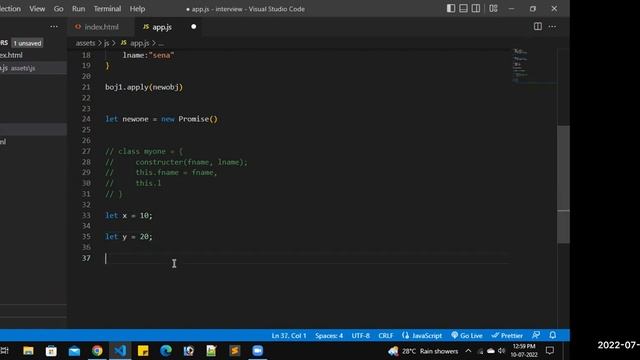Toggle primary sidebar layout icon
This screenshot has height=360, width=640.
click(451, 9)
